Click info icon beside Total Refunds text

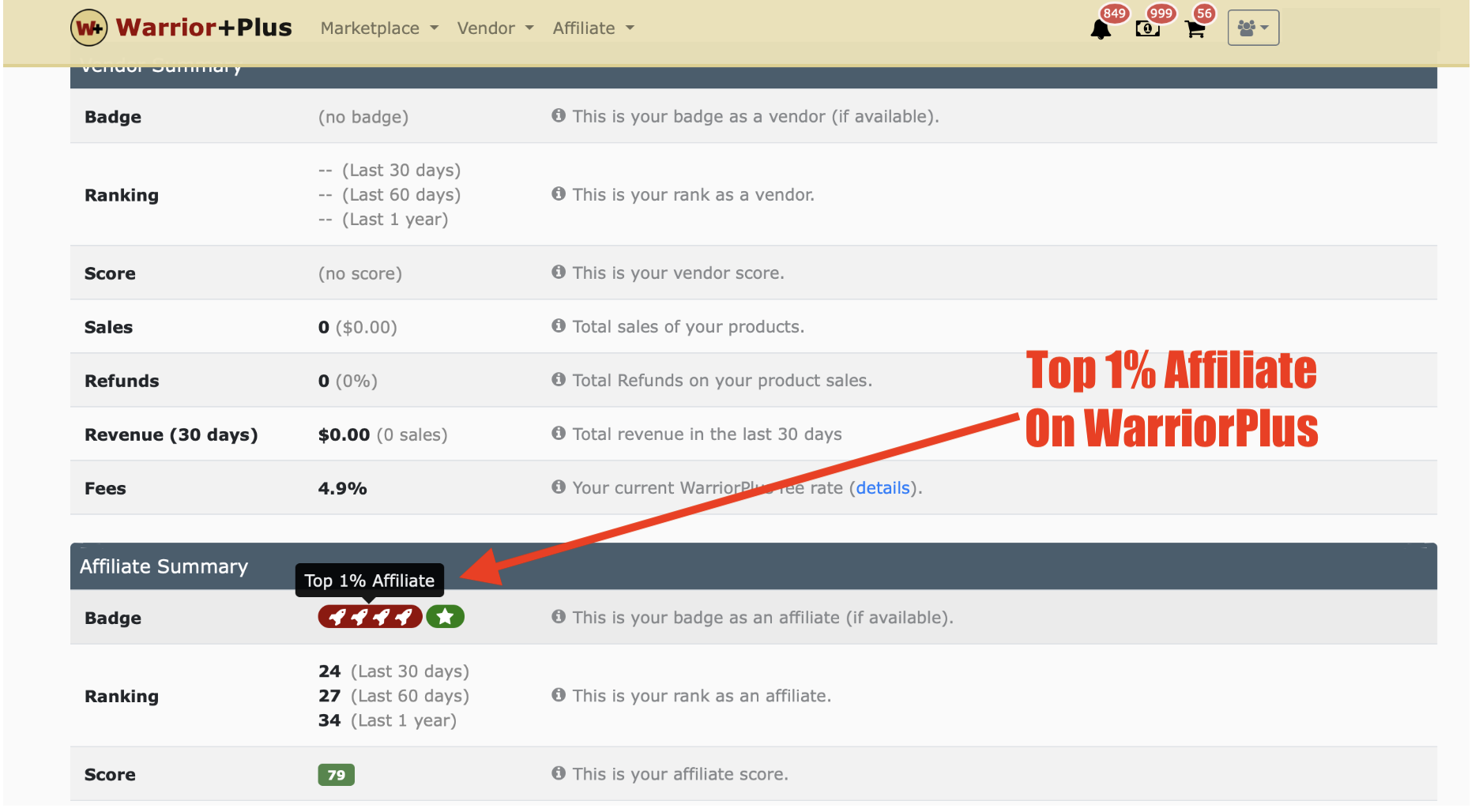(x=559, y=380)
